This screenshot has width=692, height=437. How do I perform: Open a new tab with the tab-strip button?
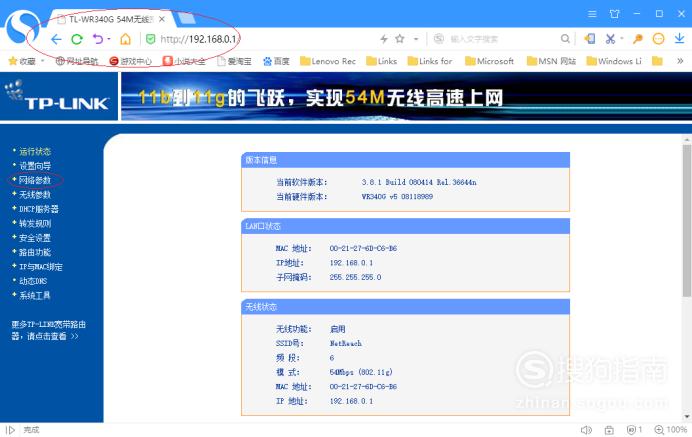click(x=186, y=18)
